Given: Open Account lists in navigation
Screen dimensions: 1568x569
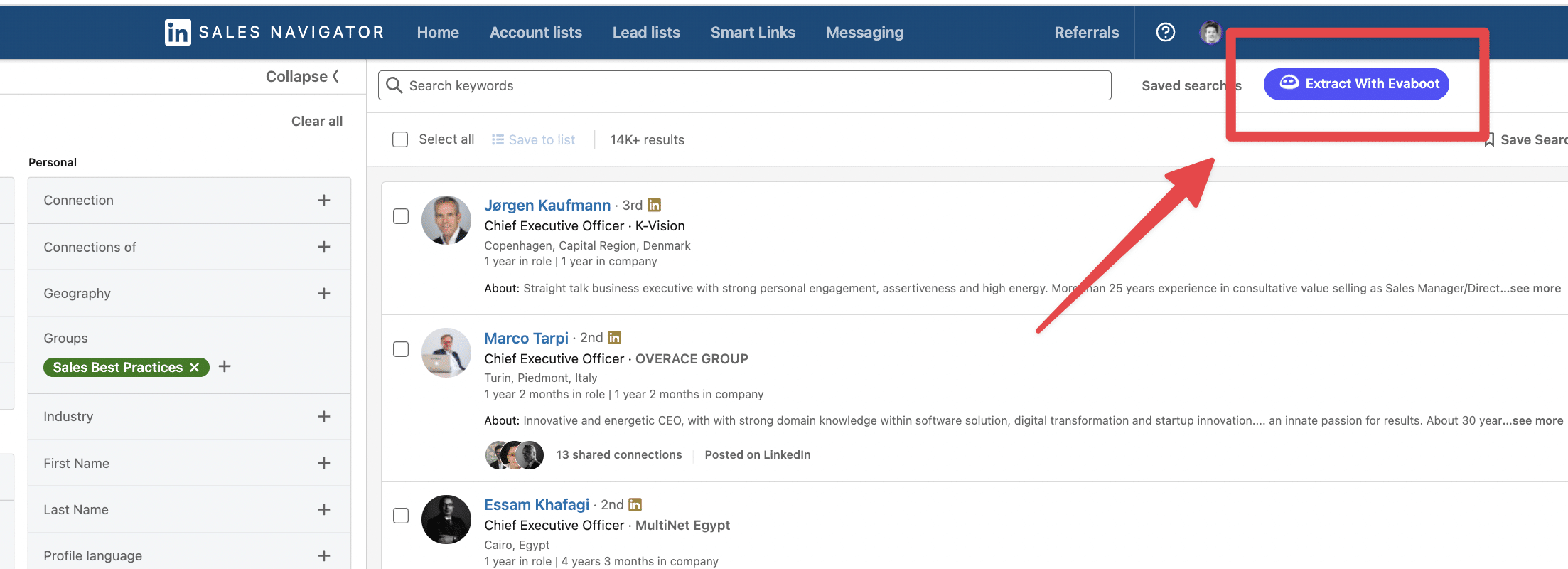Looking at the screenshot, I should (536, 32).
